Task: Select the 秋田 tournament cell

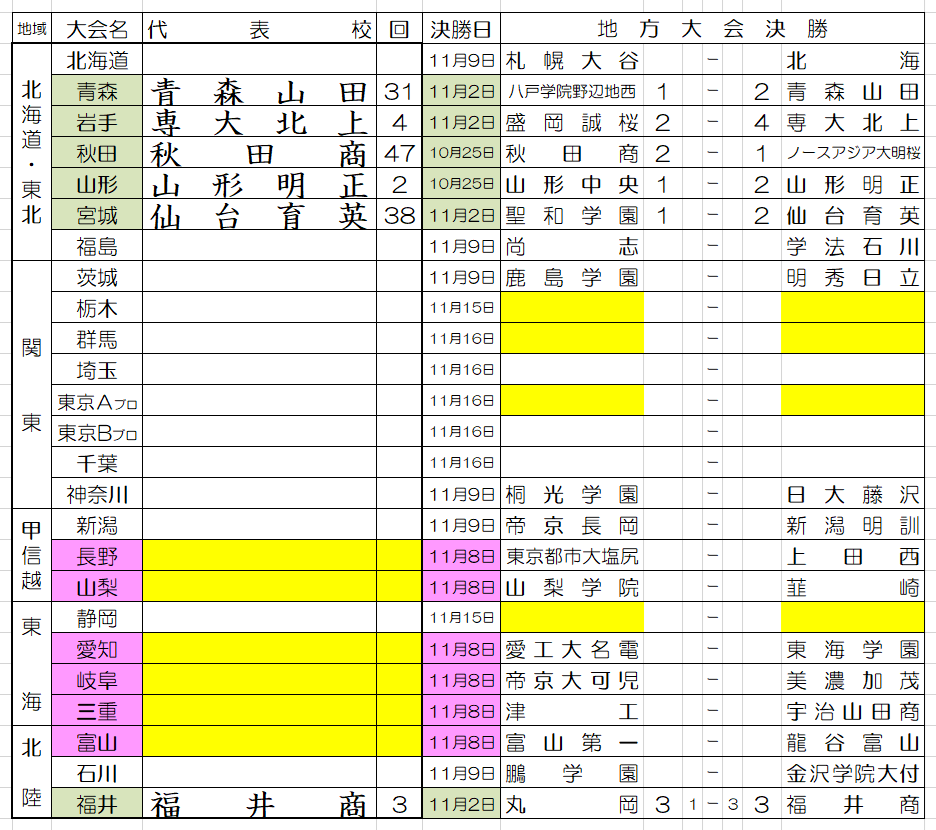Action: click(x=97, y=153)
